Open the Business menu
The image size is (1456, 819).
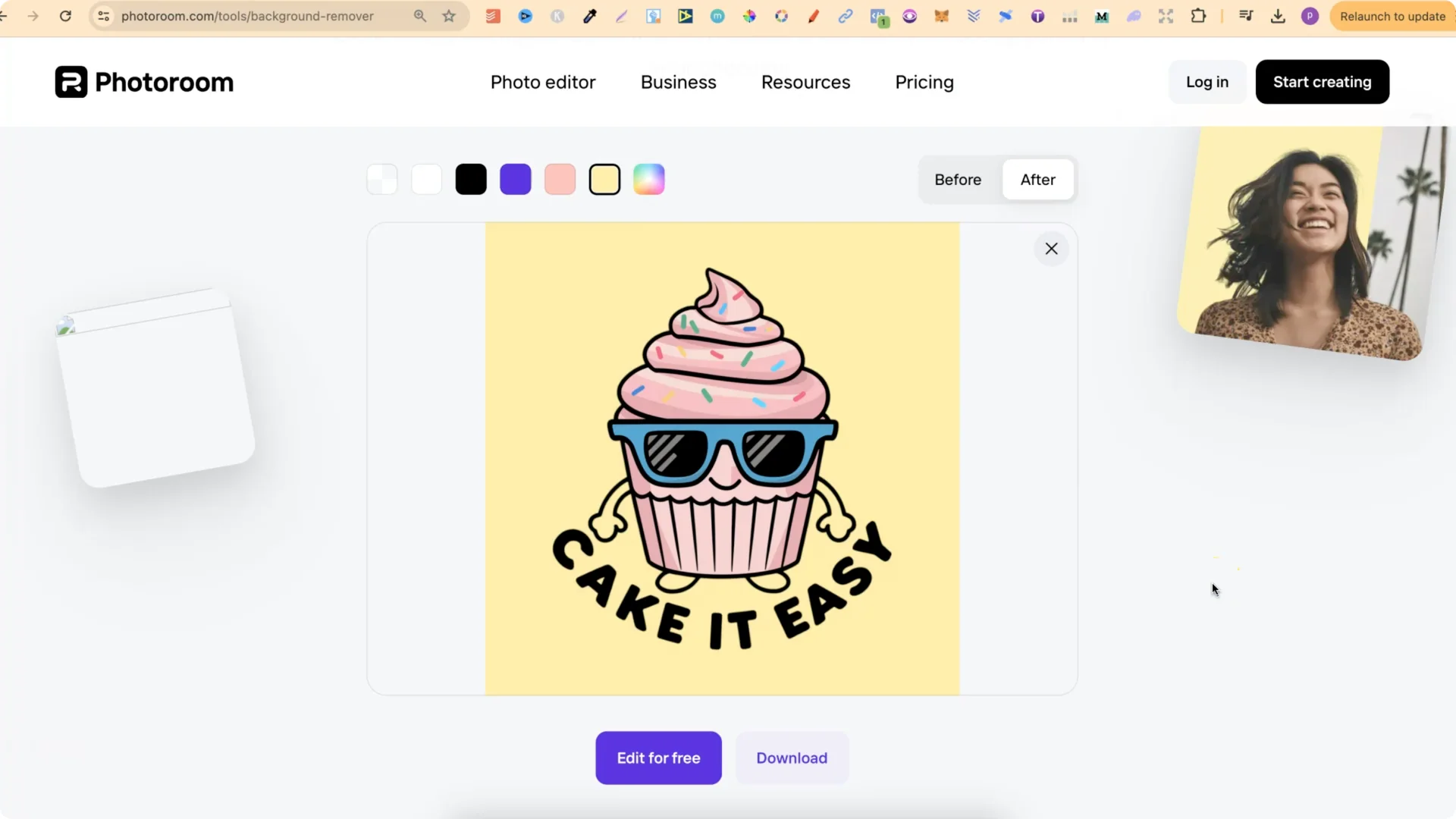point(678,82)
